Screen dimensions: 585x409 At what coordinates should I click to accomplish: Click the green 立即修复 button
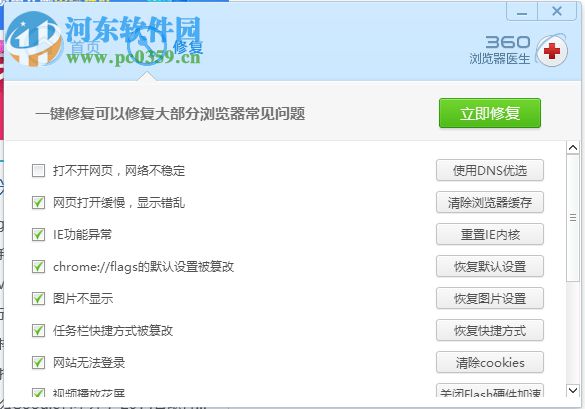489,113
